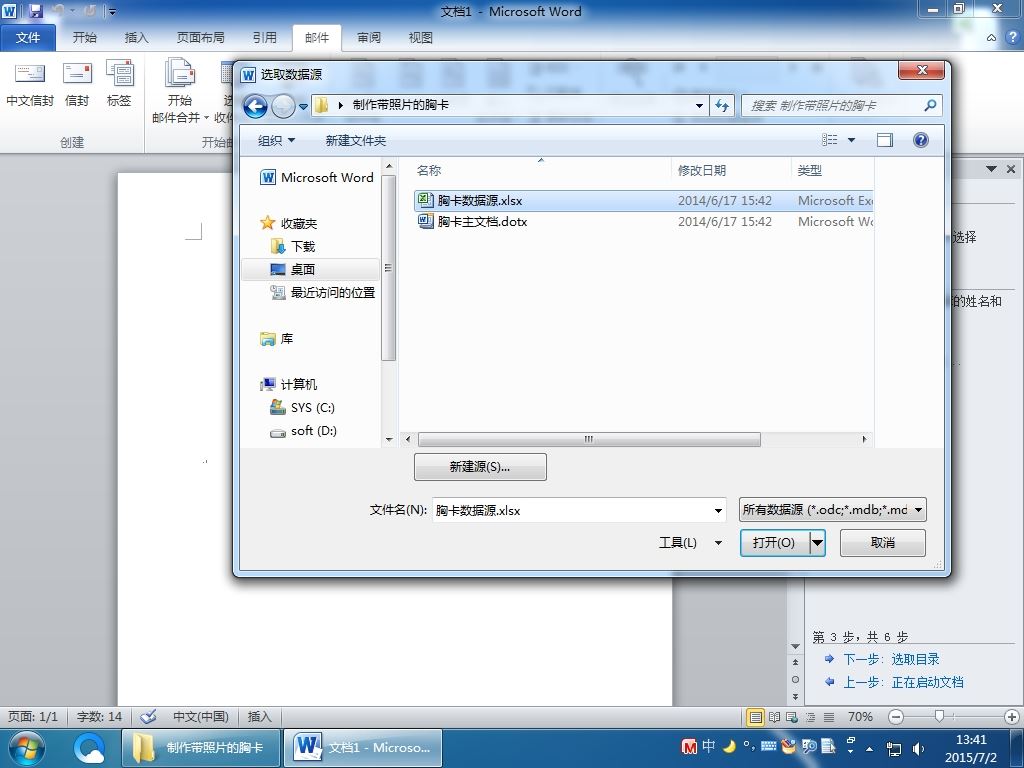Click the change view icon in the dialog toolbar

(x=829, y=140)
